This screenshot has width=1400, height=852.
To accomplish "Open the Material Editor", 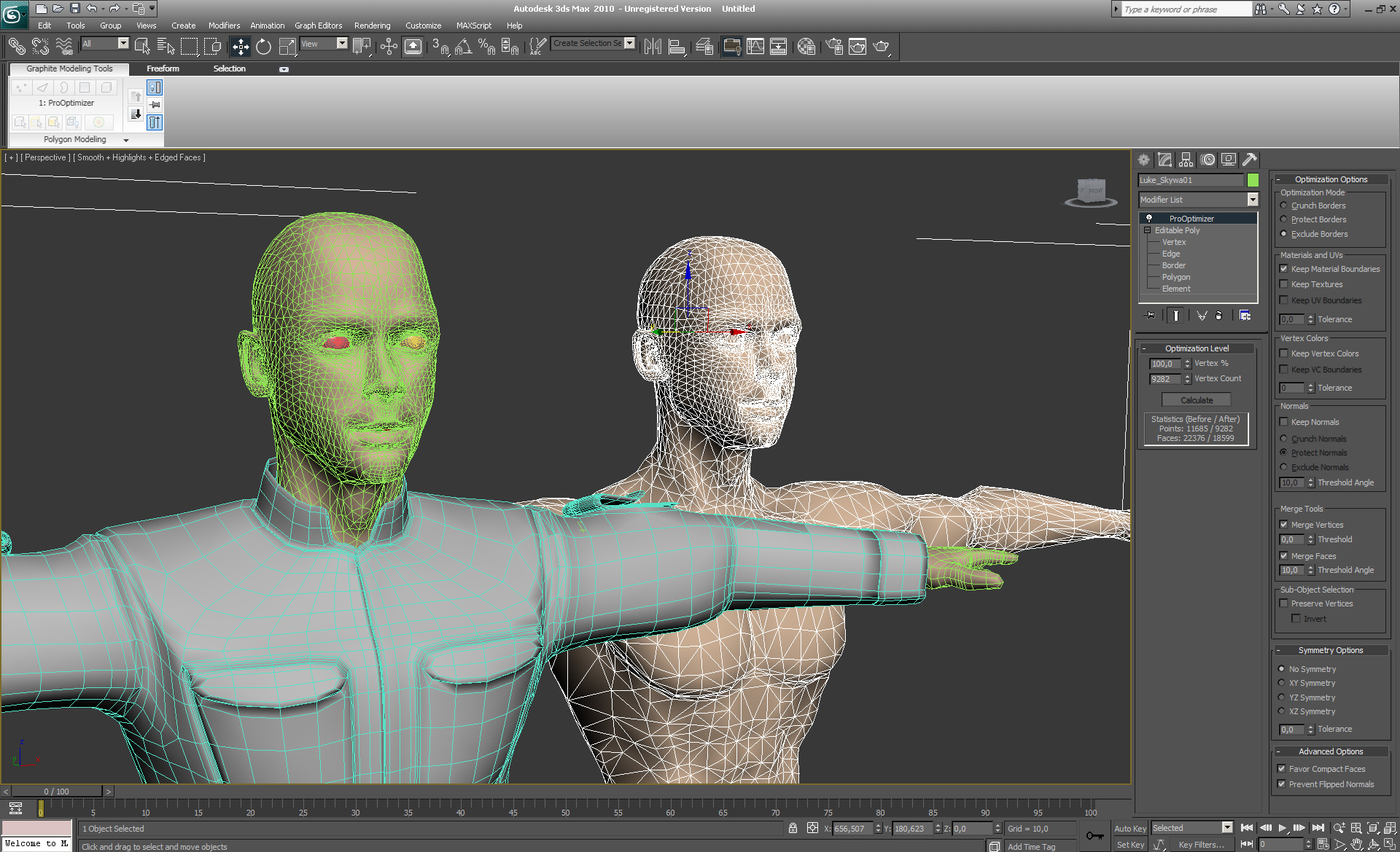I will [806, 47].
